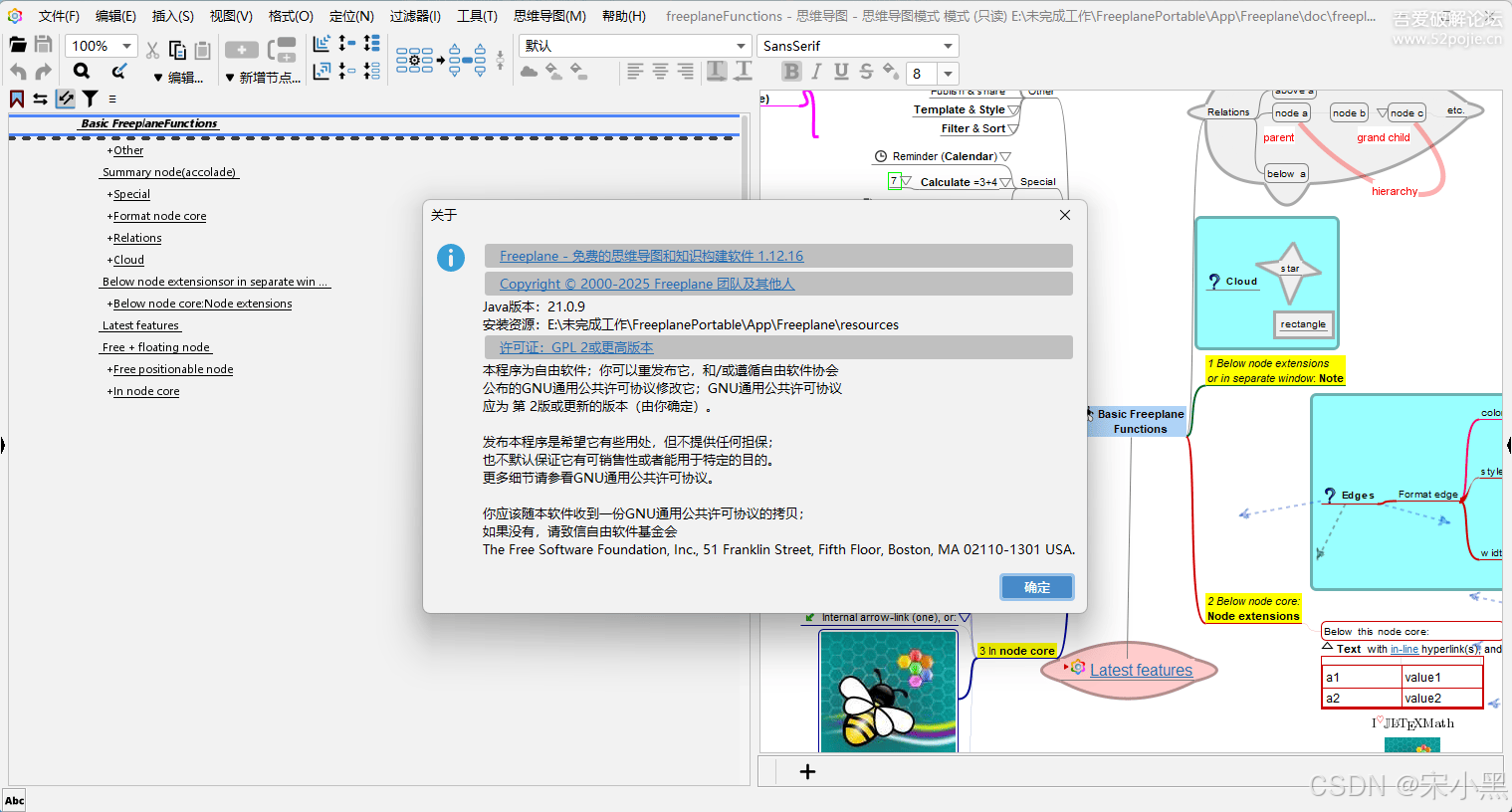The width and height of the screenshot is (1512, 812).
Task: Click the Latest features node link
Action: (x=1141, y=670)
